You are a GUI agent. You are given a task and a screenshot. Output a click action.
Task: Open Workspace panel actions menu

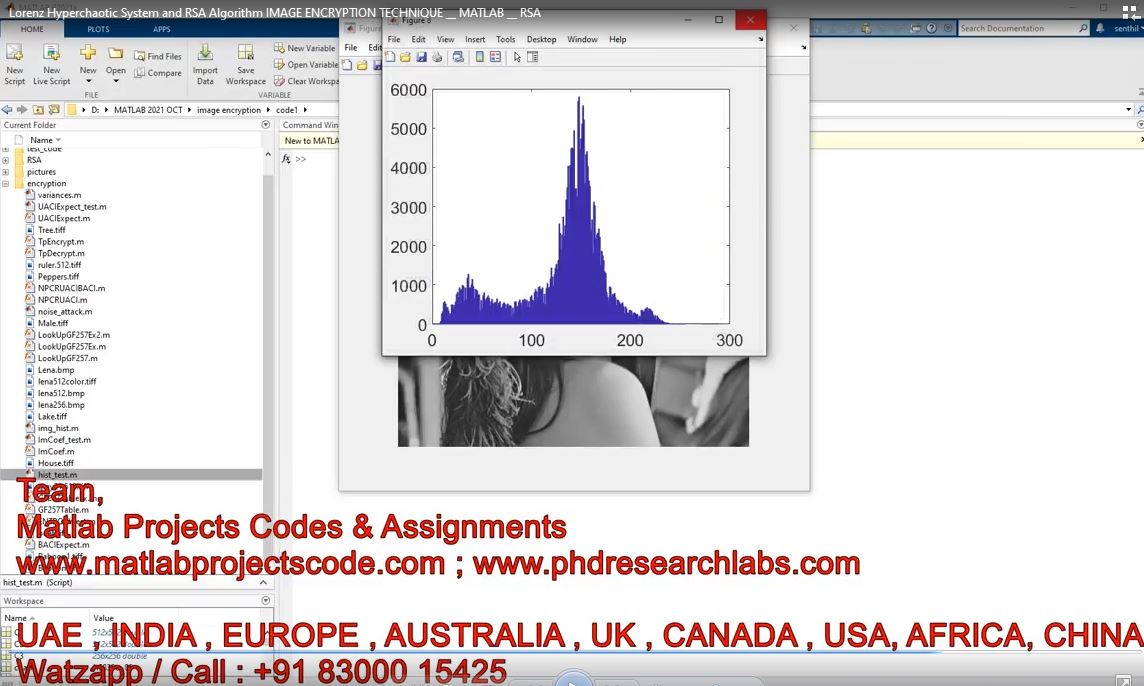[266, 601]
